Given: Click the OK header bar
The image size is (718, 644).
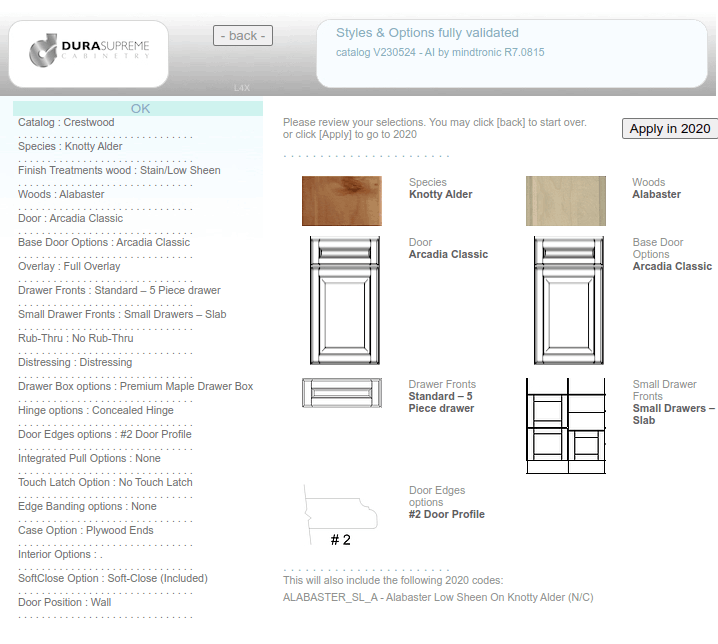Looking at the screenshot, I should pyautogui.click(x=139, y=108).
